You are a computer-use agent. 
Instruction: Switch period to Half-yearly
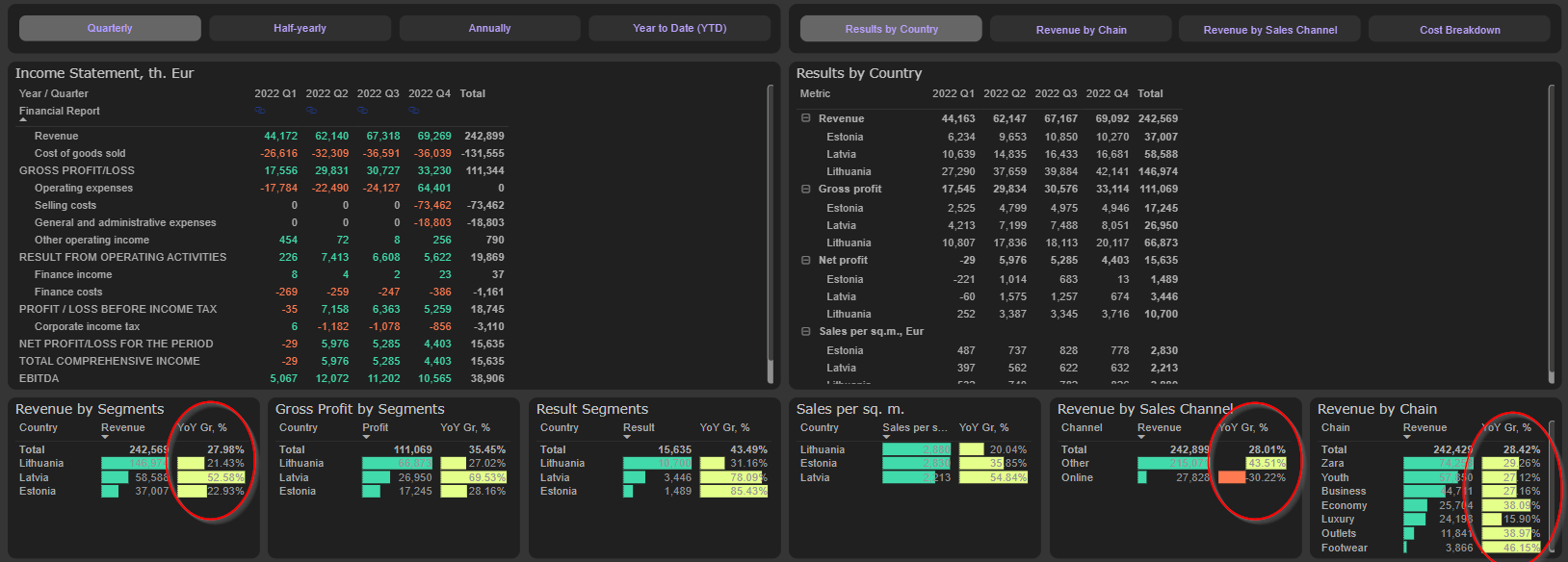(x=300, y=28)
